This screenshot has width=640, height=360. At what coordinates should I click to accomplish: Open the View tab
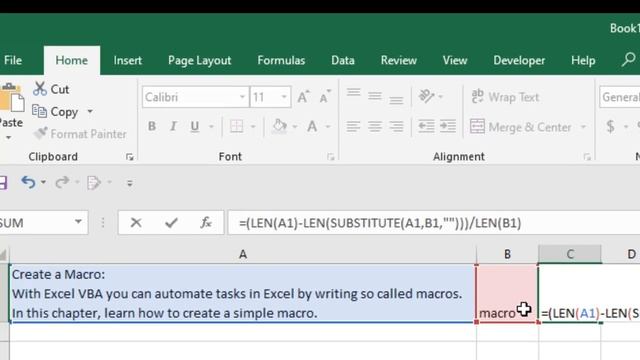455,60
